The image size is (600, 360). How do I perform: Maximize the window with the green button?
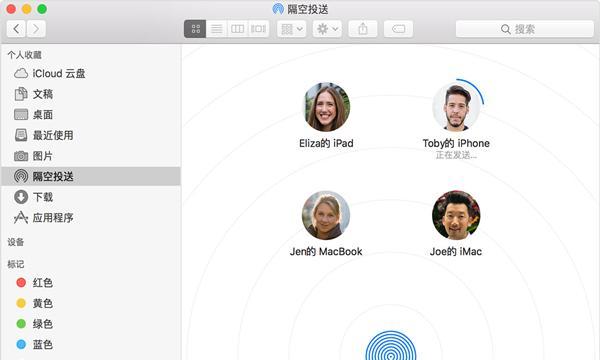pyautogui.click(x=42, y=9)
